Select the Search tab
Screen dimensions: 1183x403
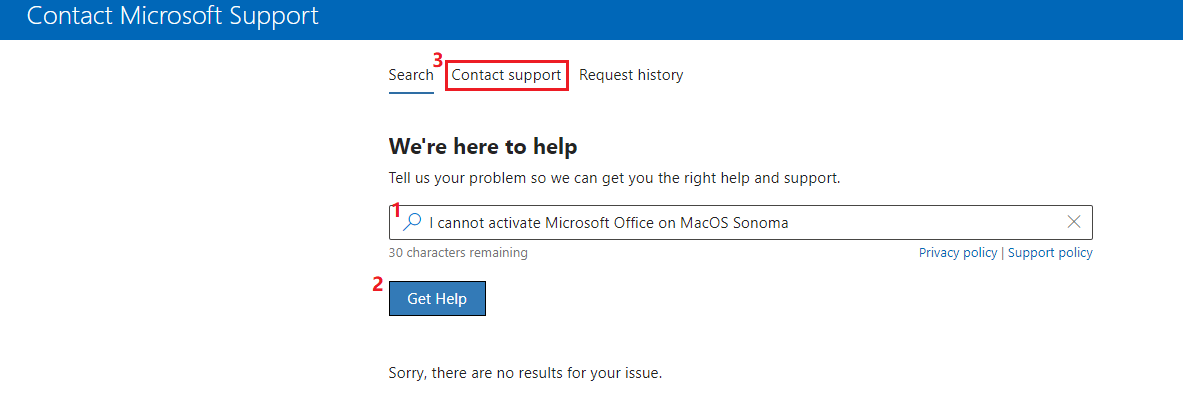tap(411, 75)
